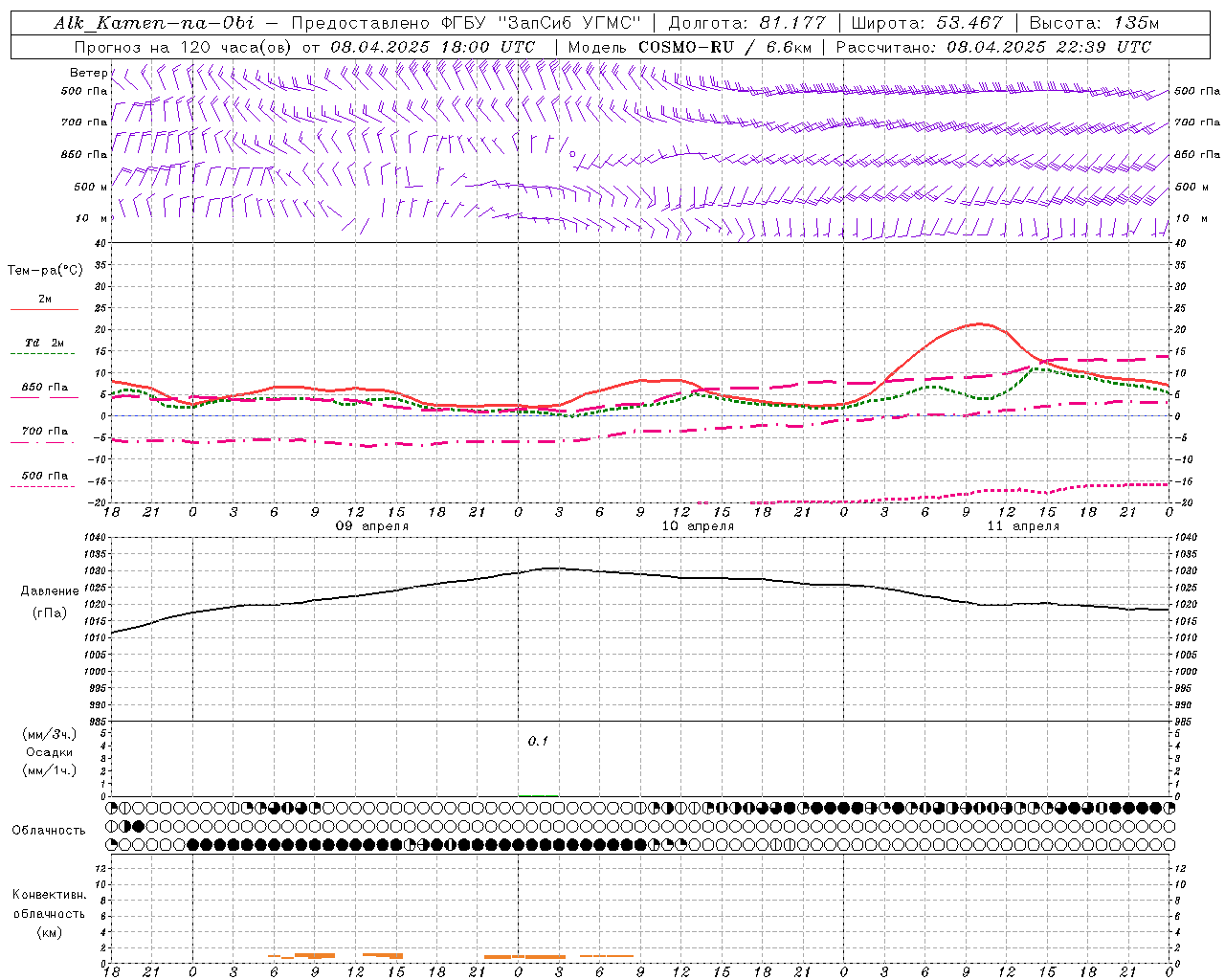Click the 'Давление' pressure panel label
Image resolution: width=1225 pixels, height=980 pixels.
click(50, 591)
